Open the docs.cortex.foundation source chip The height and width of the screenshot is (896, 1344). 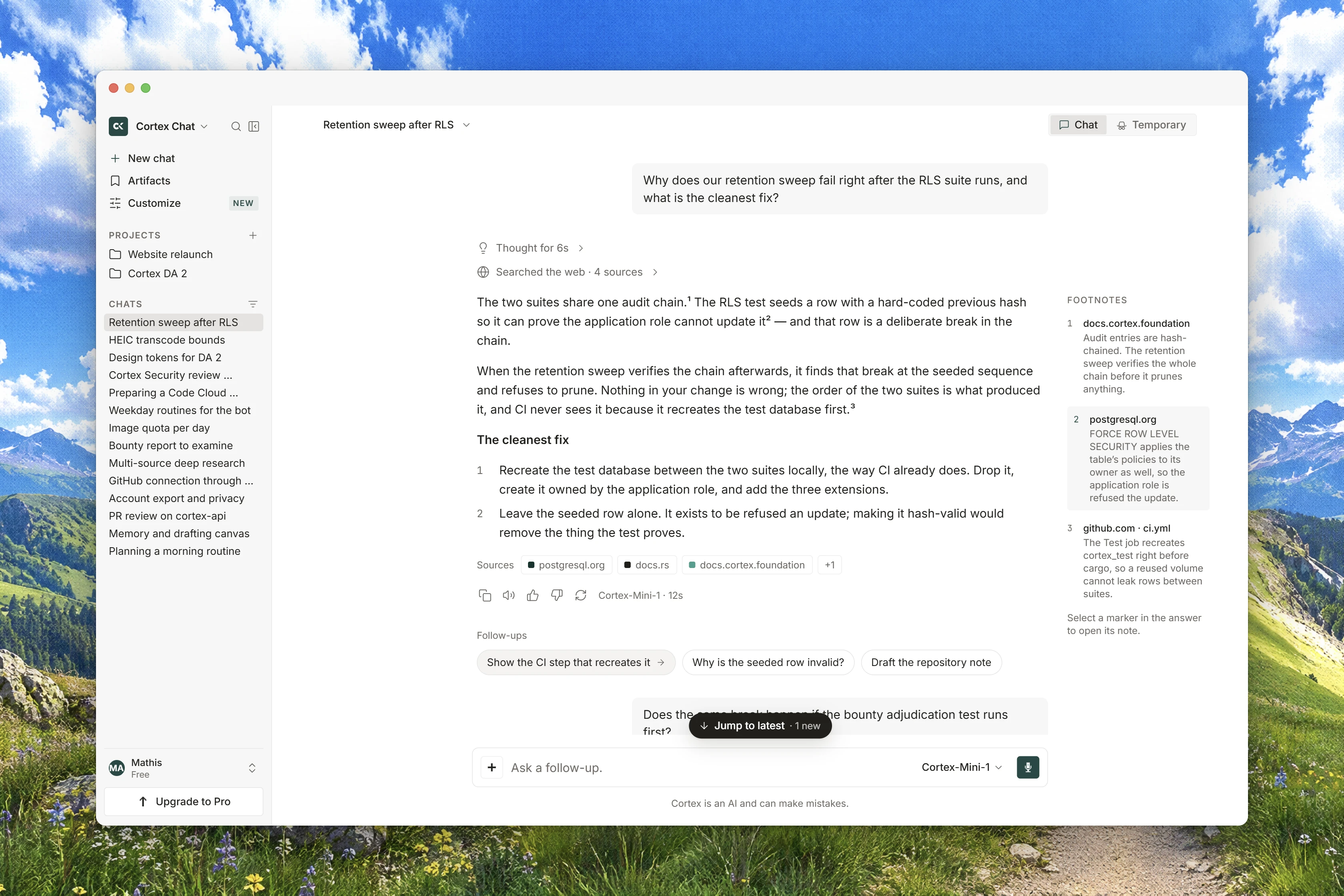tap(747, 565)
